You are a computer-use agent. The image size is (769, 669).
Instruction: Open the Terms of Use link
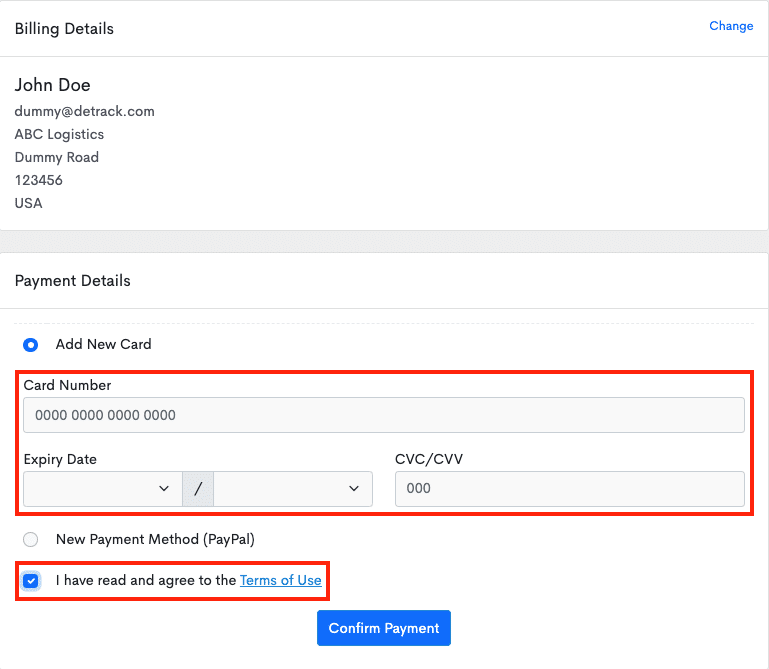[x=281, y=580]
